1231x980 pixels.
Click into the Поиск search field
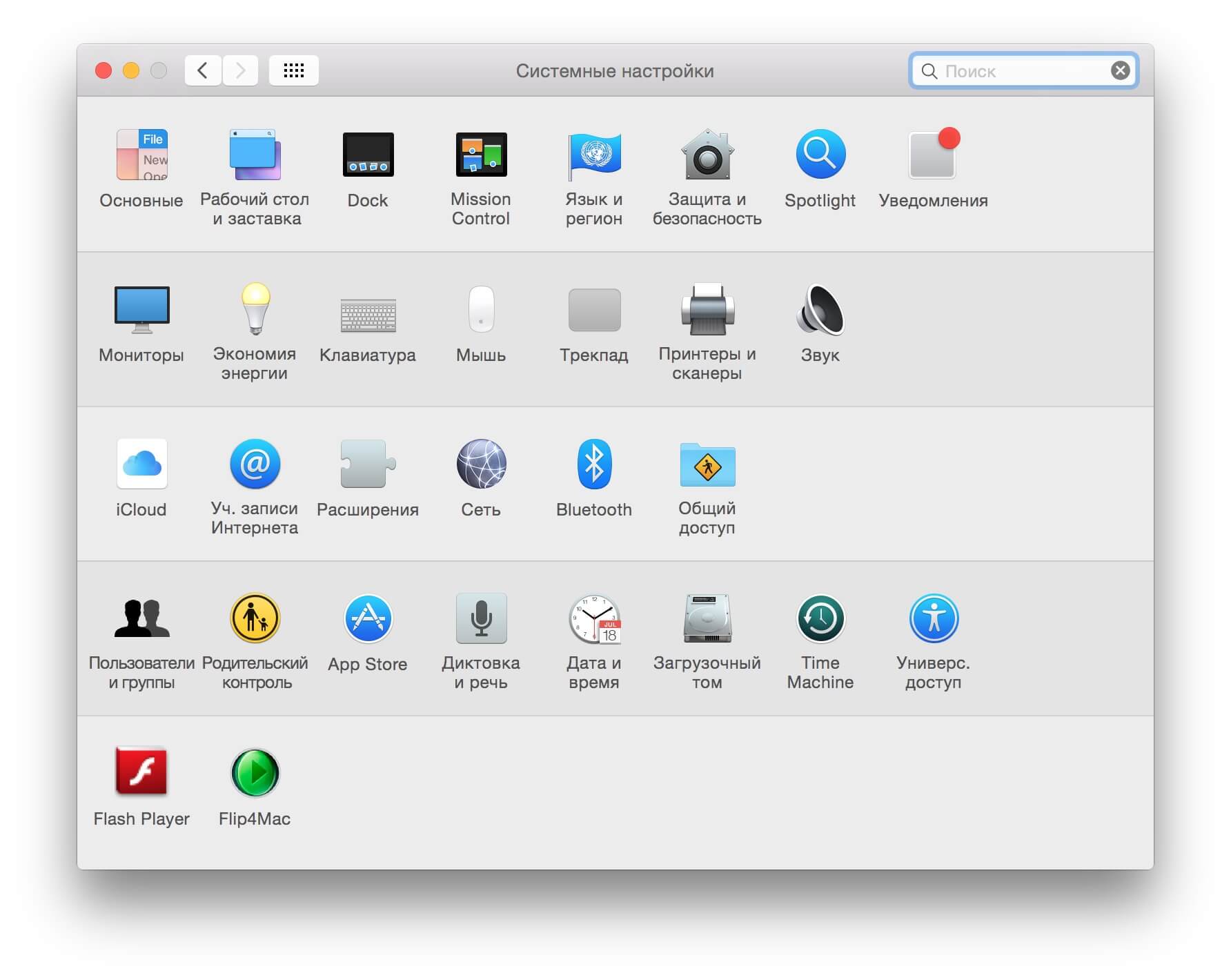point(1023,70)
